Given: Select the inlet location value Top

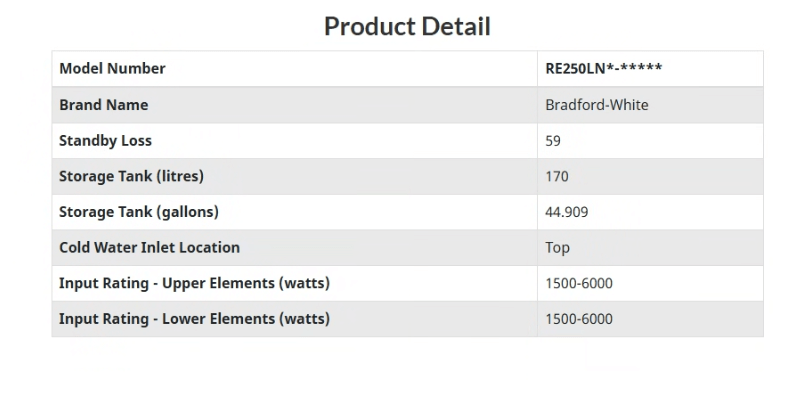Looking at the screenshot, I should pyautogui.click(x=558, y=248).
